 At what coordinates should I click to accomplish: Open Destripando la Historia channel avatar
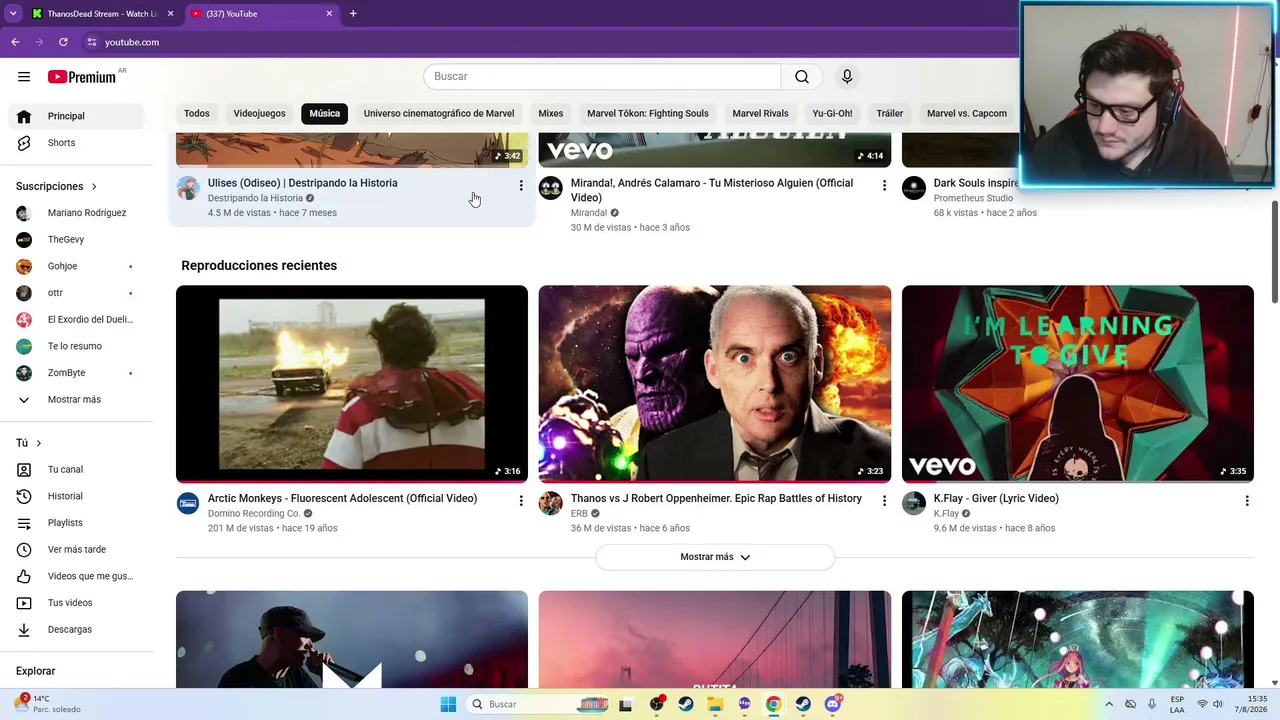(188, 188)
